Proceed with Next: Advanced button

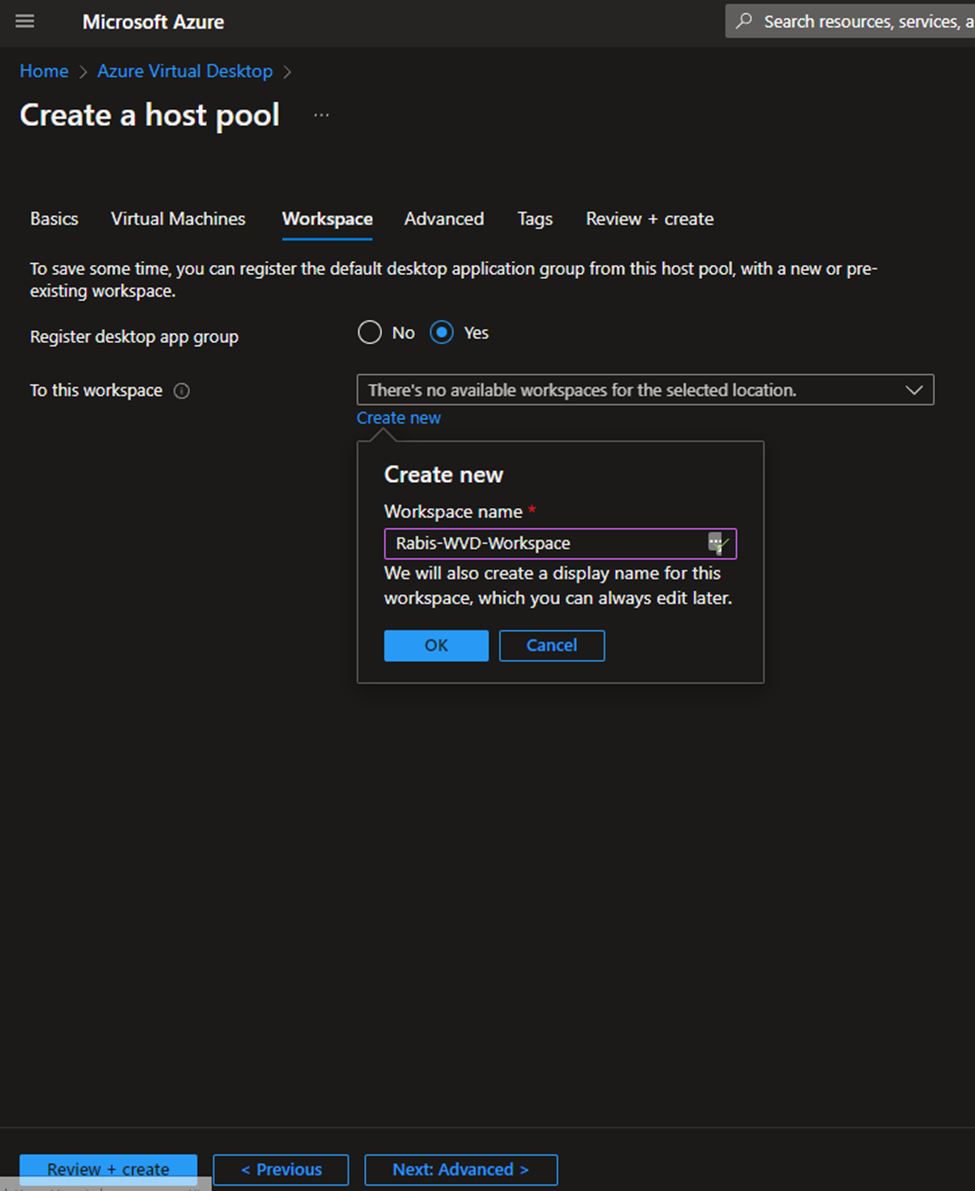pyautogui.click(x=461, y=1170)
